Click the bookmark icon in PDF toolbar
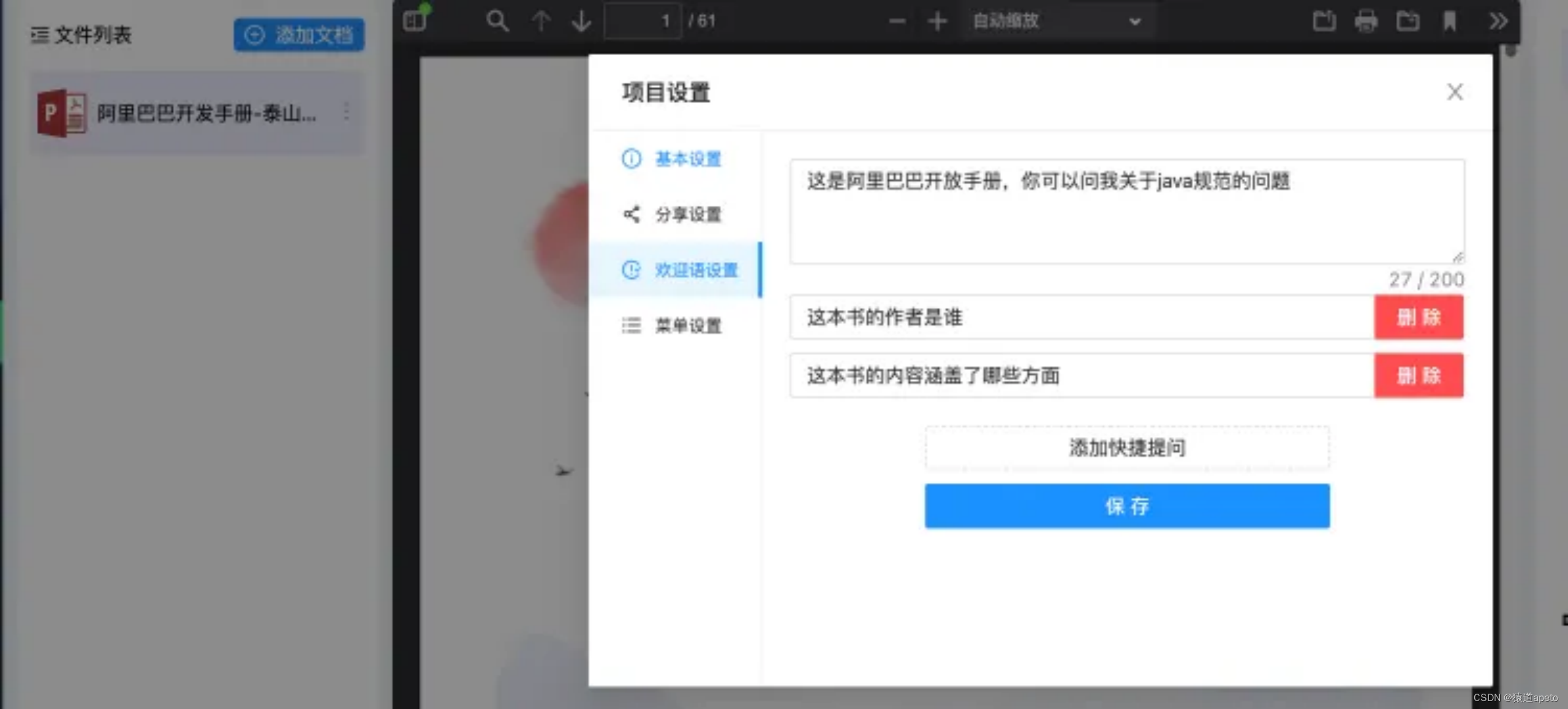 (x=1449, y=21)
